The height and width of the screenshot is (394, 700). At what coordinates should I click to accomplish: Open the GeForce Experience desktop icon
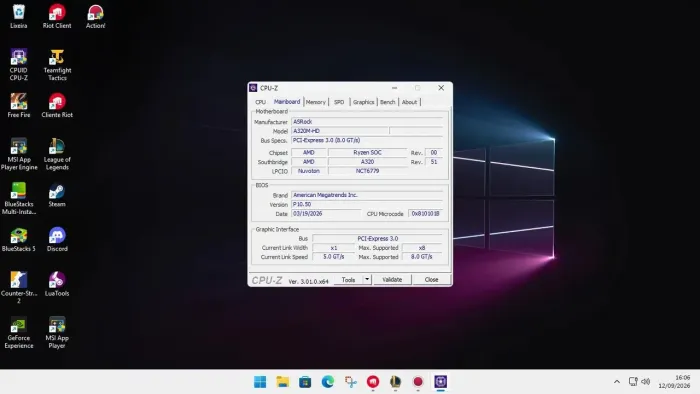[19, 332]
